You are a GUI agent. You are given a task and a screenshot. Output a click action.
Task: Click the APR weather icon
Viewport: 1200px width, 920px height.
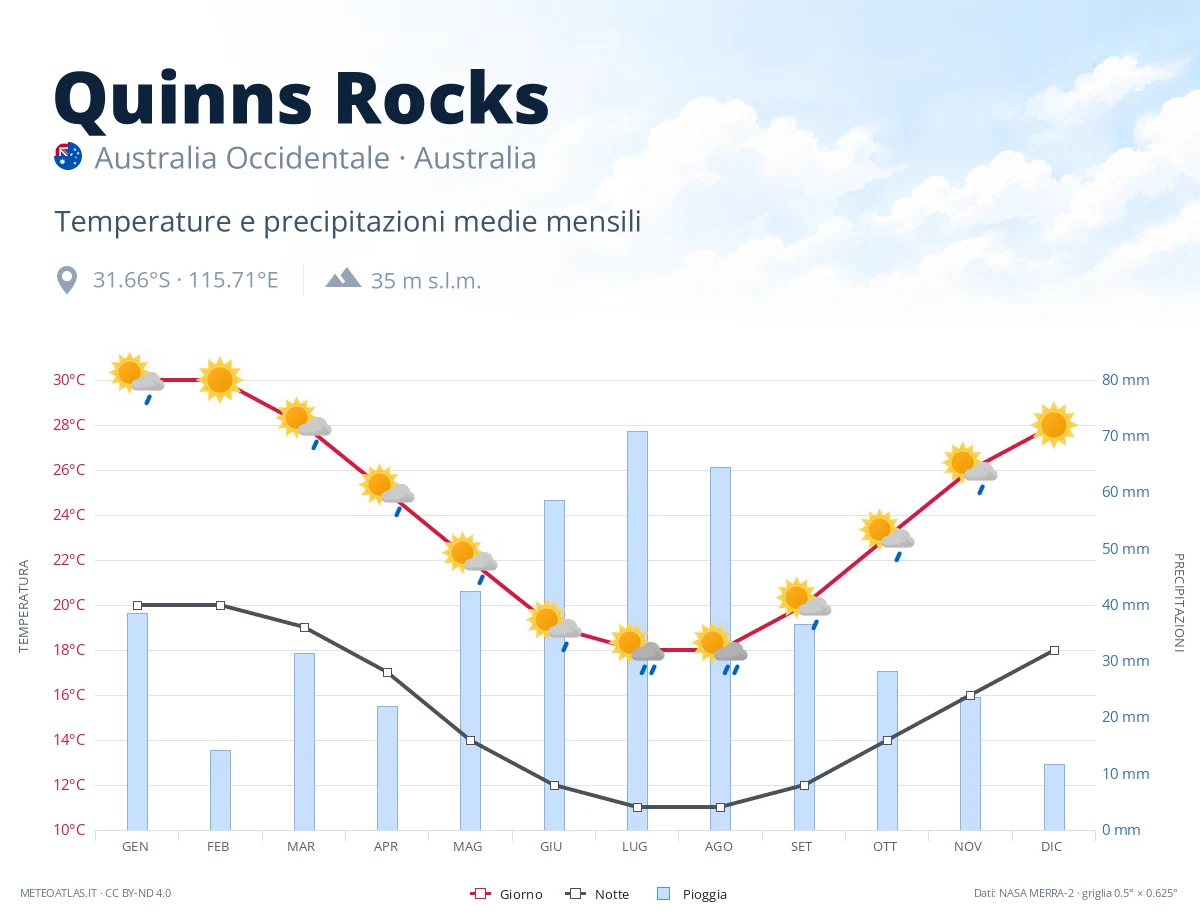[386, 490]
